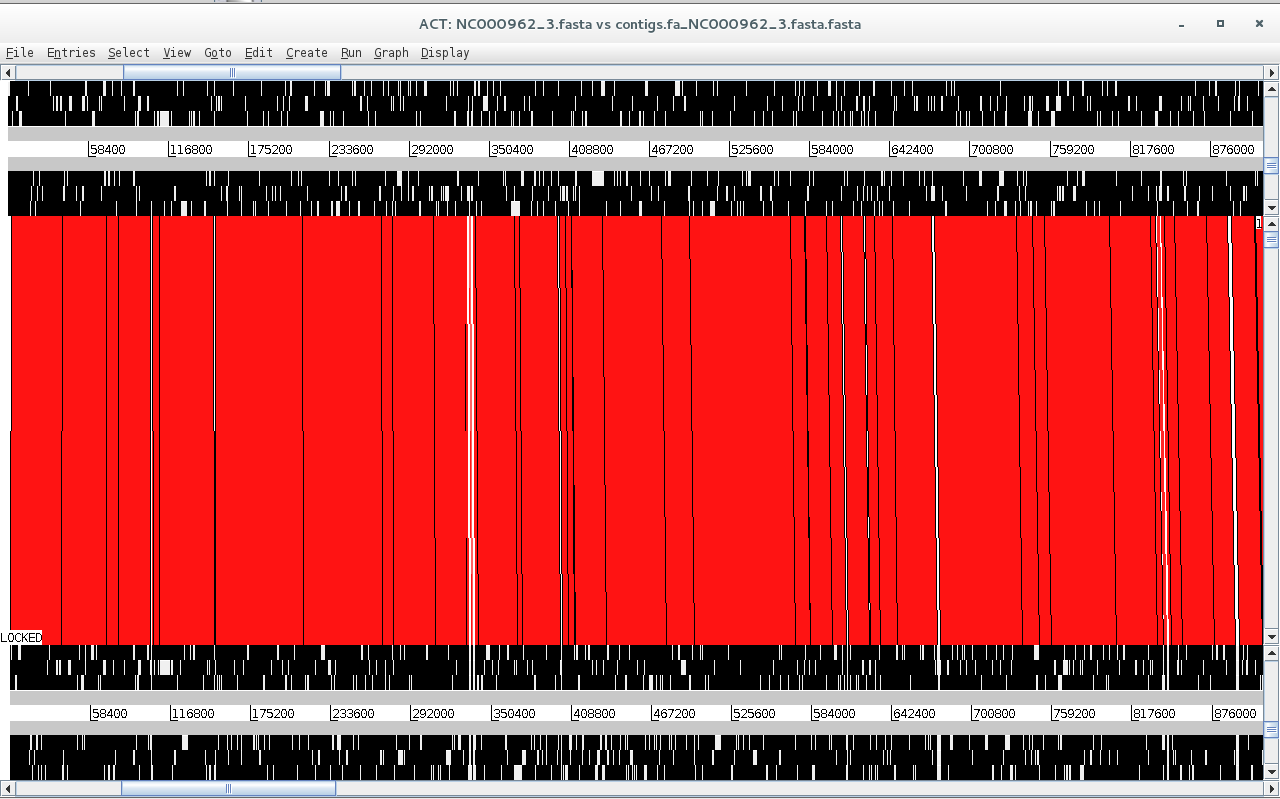The width and height of the screenshot is (1280, 799).
Task: Open the Graph menu
Action: 391,53
